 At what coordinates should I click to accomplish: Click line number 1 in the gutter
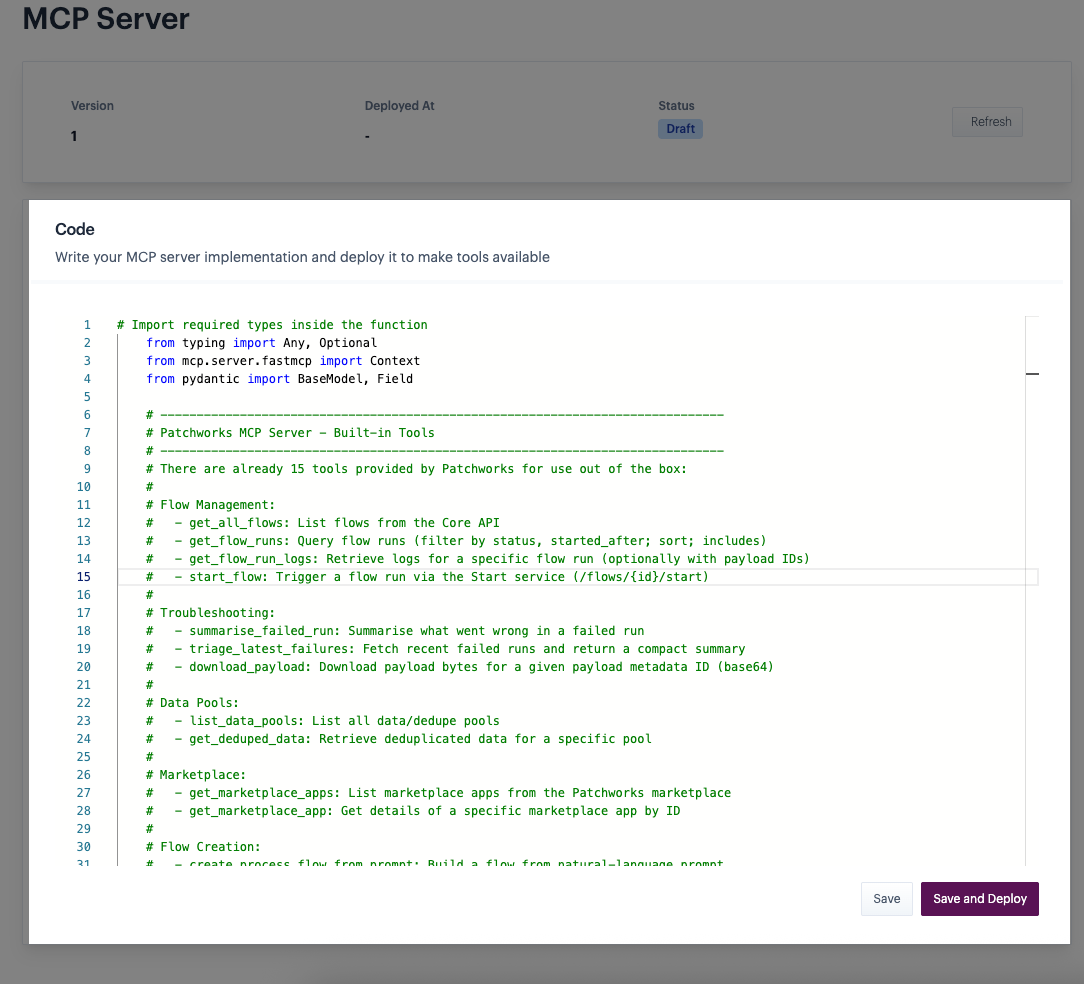(87, 325)
